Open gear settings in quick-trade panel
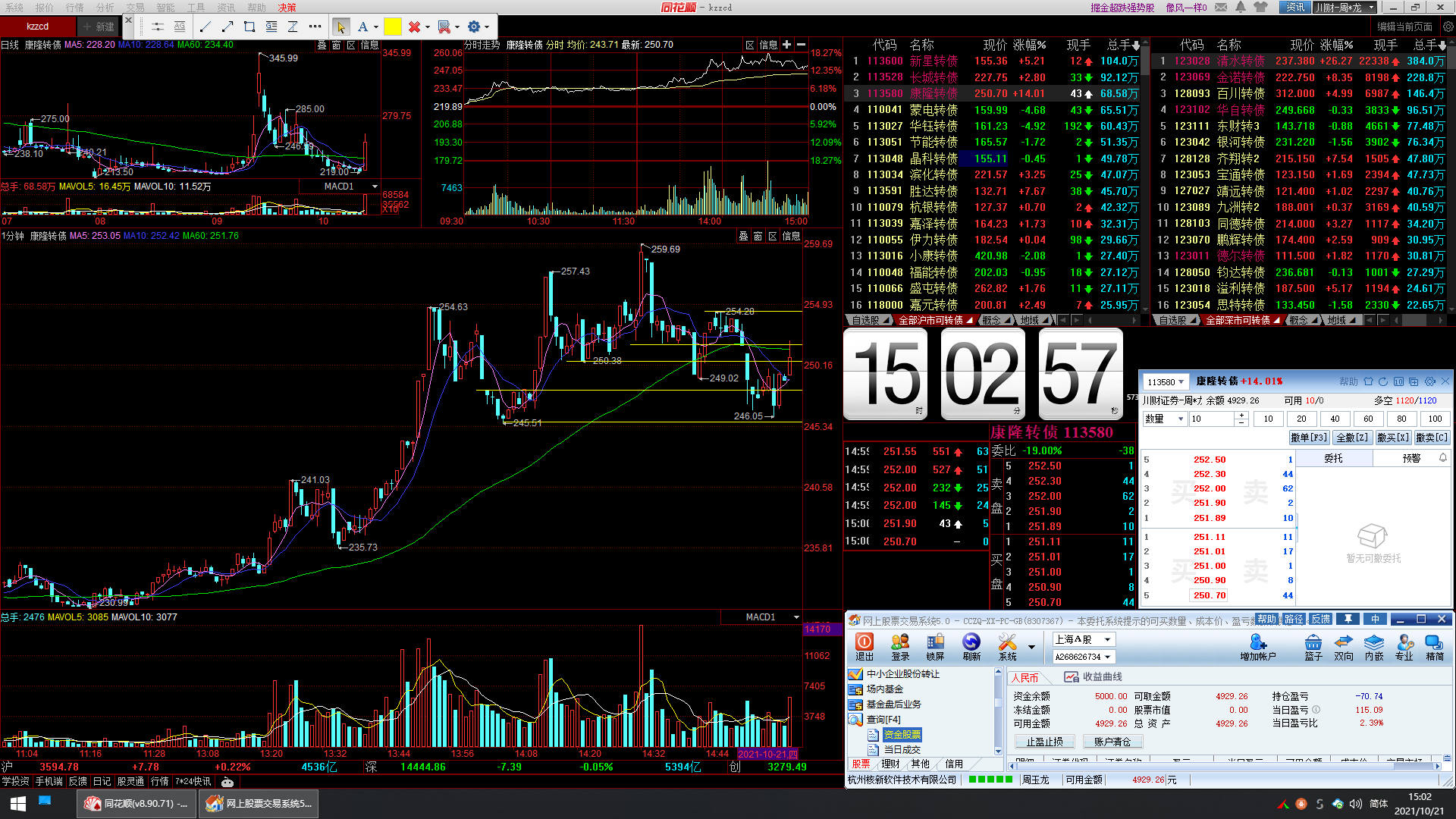Viewport: 1456px width, 819px height. click(x=1430, y=381)
